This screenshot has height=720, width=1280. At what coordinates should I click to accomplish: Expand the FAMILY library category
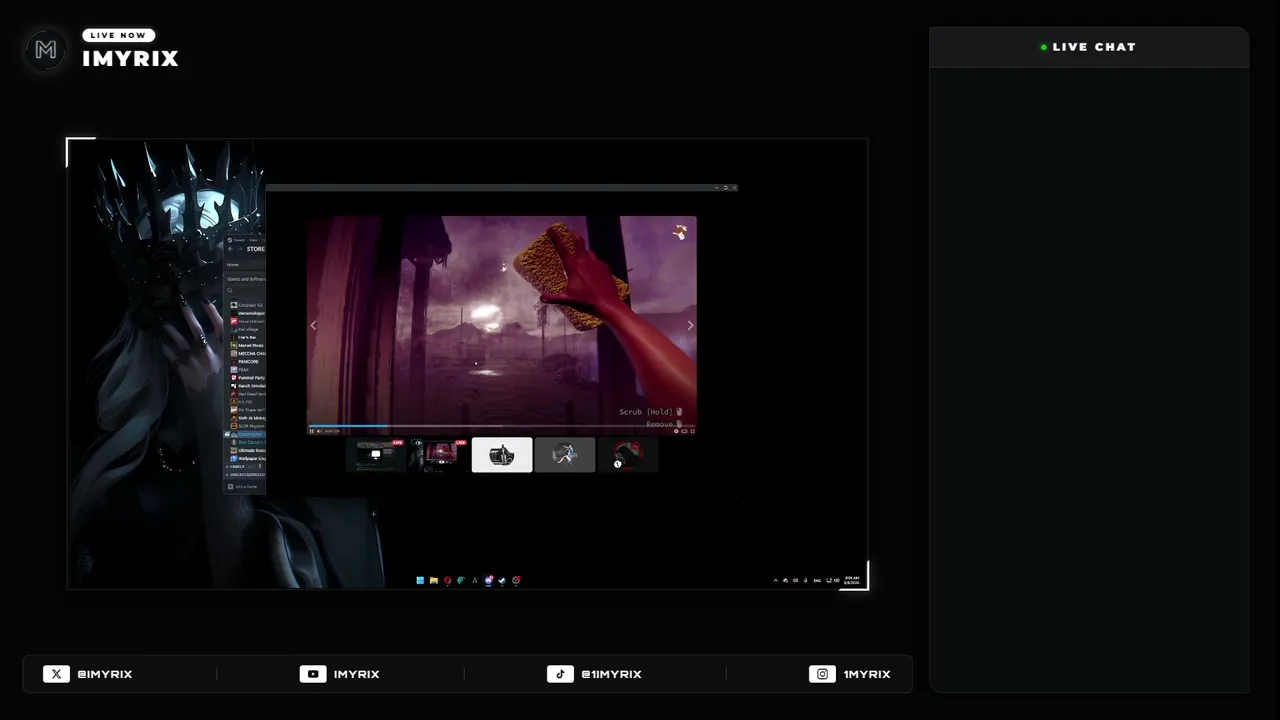click(x=236, y=466)
